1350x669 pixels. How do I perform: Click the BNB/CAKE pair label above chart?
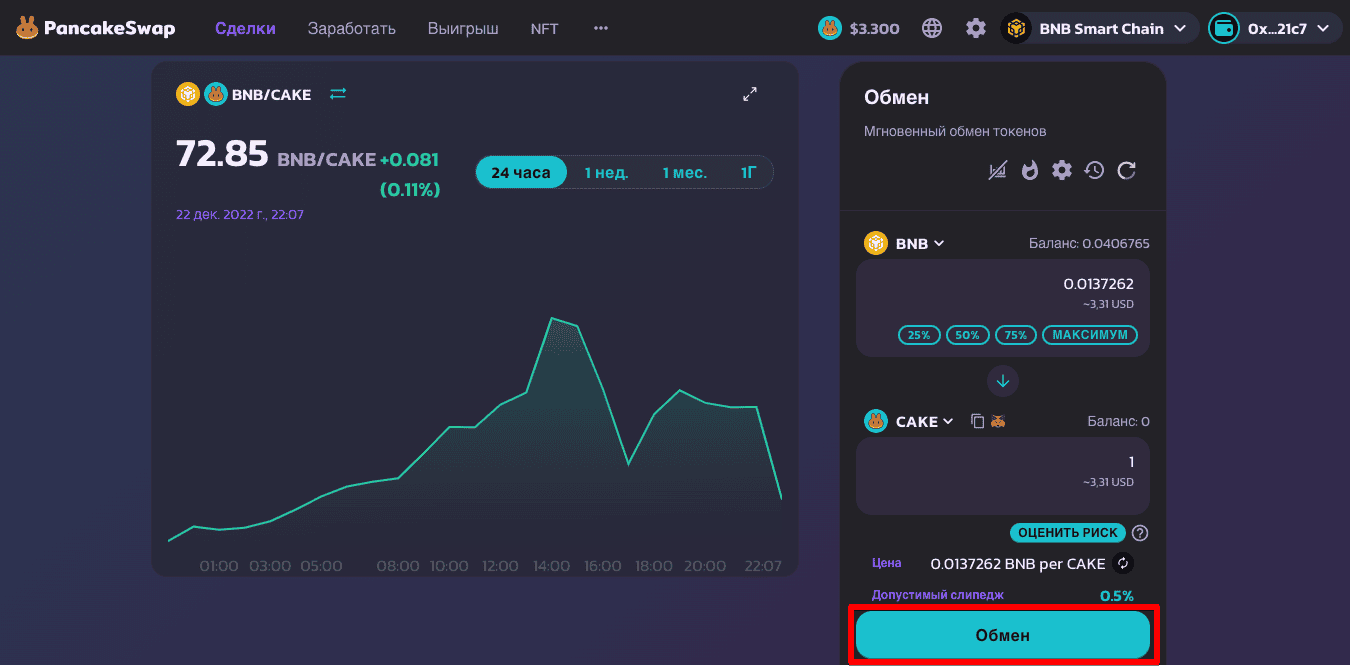coord(271,94)
